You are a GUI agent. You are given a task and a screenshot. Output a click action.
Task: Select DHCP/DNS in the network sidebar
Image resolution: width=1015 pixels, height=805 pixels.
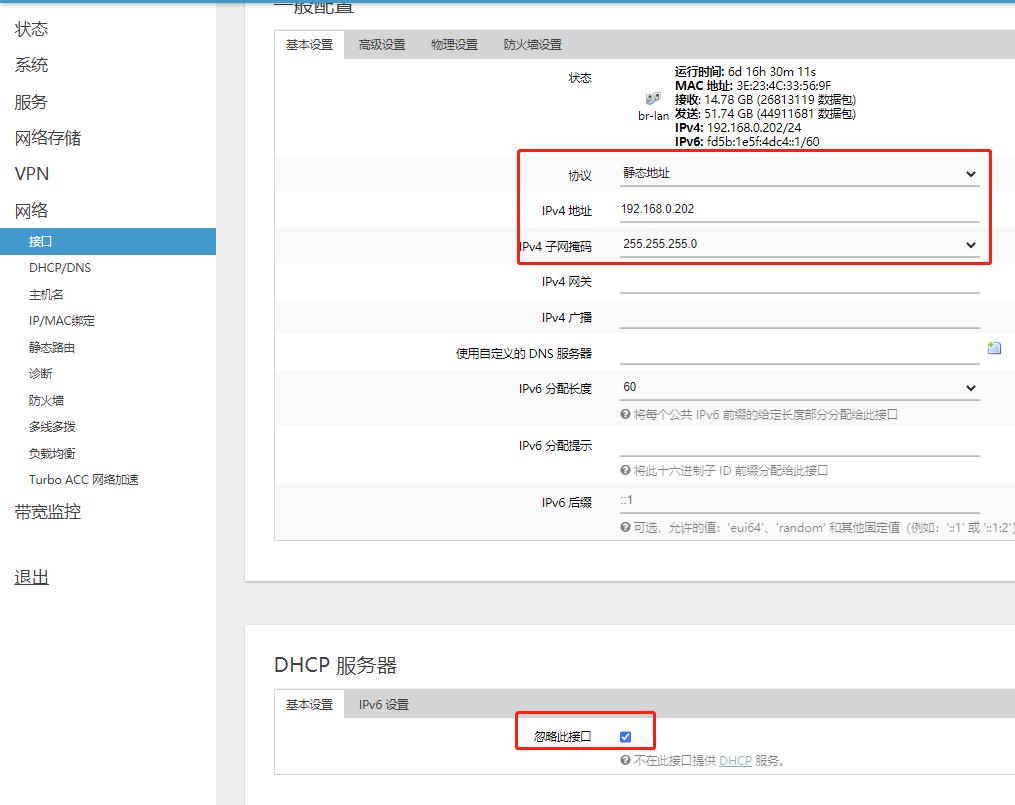(x=59, y=268)
